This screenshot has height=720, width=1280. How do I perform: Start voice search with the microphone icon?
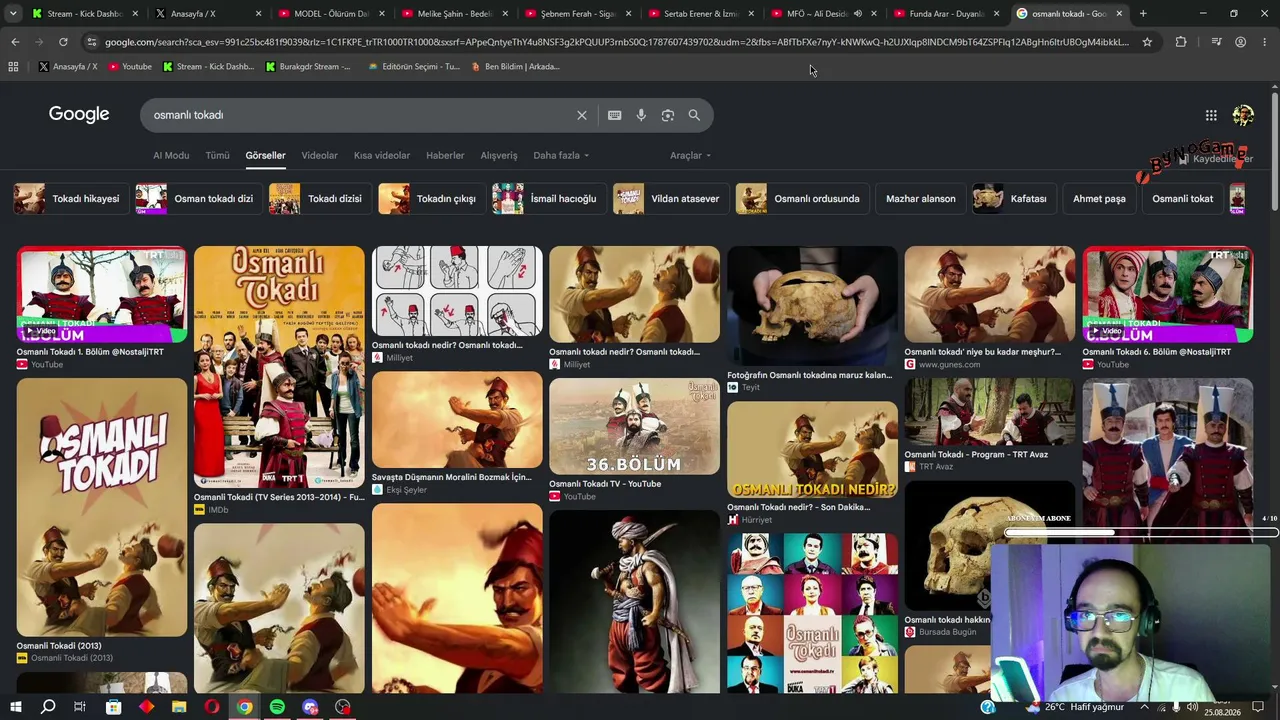(641, 115)
